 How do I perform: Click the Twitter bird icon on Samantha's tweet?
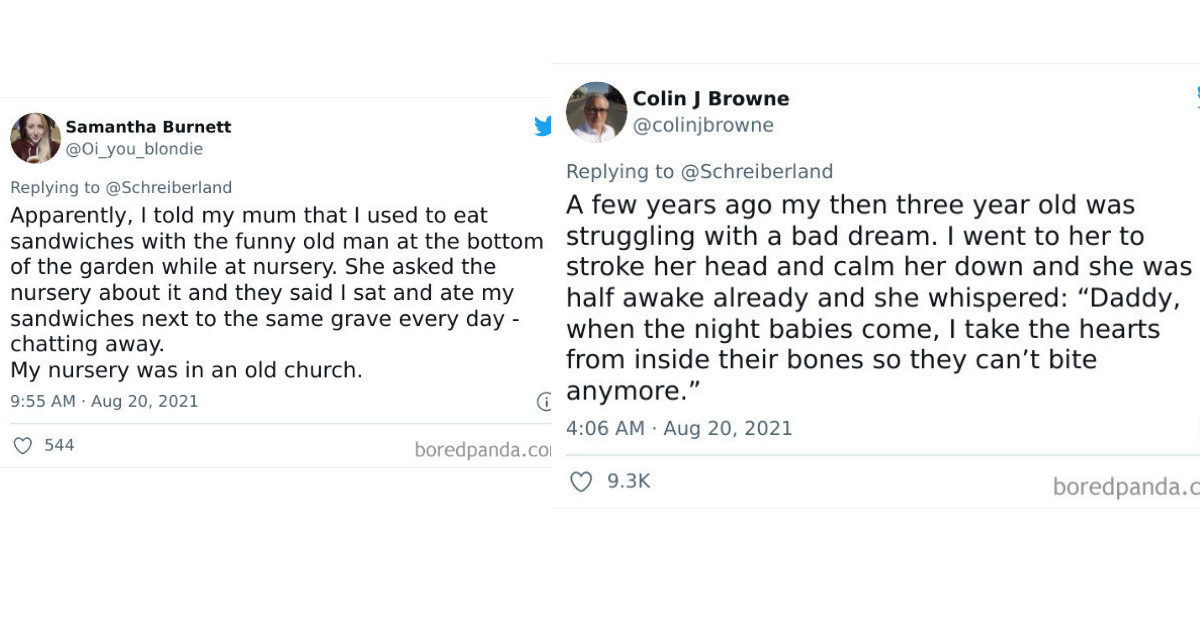(543, 126)
